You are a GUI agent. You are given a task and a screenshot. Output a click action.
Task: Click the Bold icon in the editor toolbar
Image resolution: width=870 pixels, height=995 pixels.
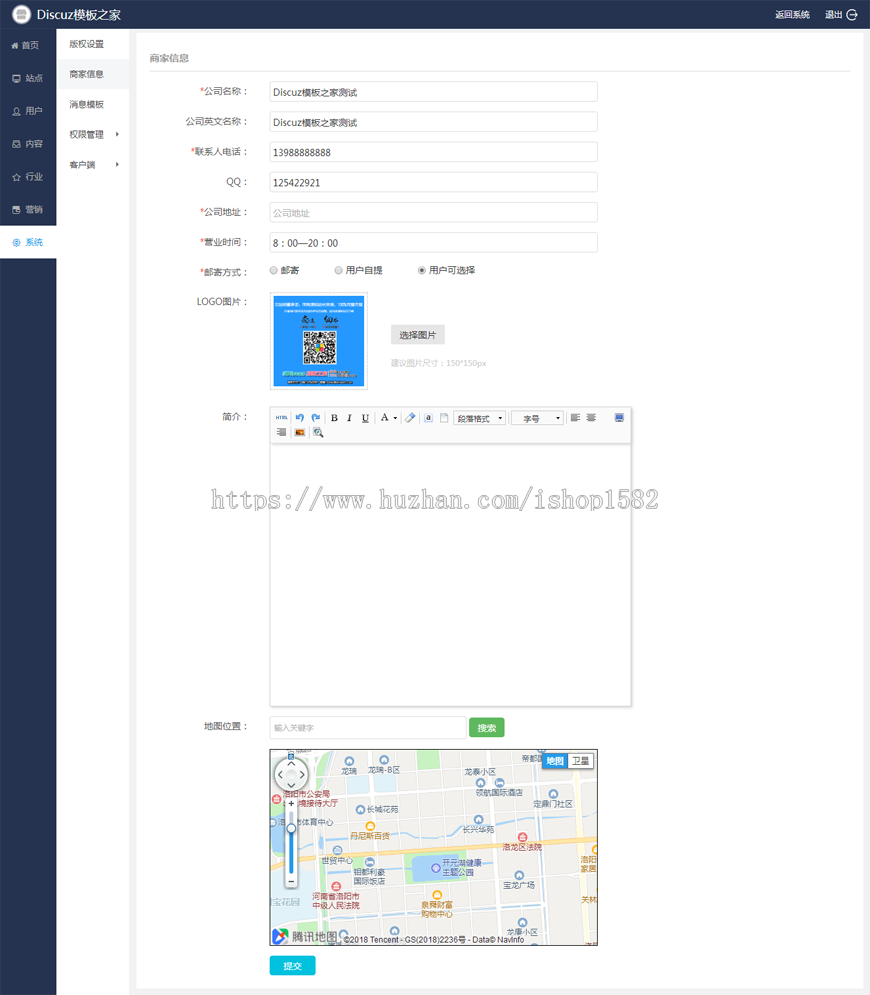click(334, 418)
